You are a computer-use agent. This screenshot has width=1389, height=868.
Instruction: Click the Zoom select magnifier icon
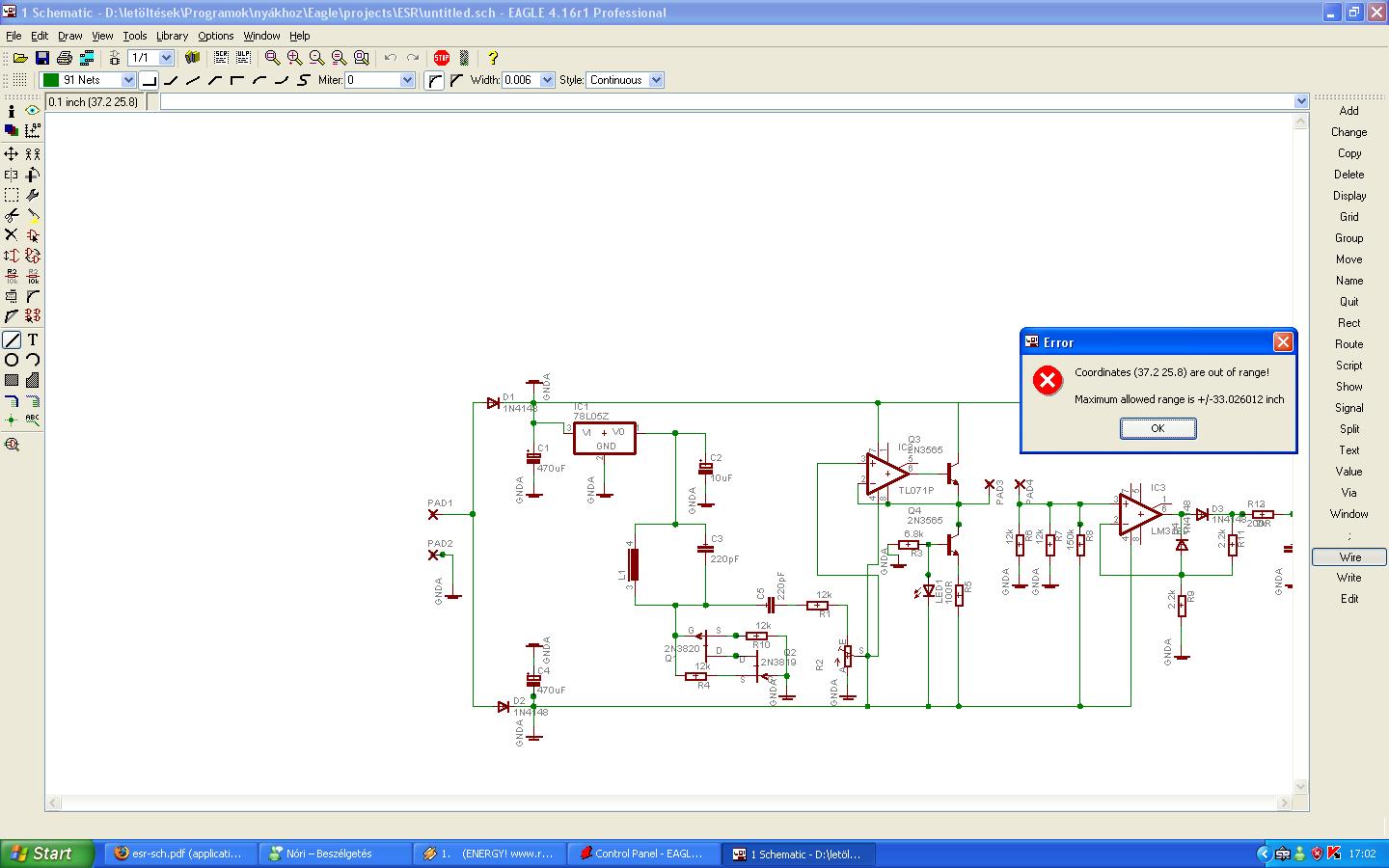click(362, 58)
